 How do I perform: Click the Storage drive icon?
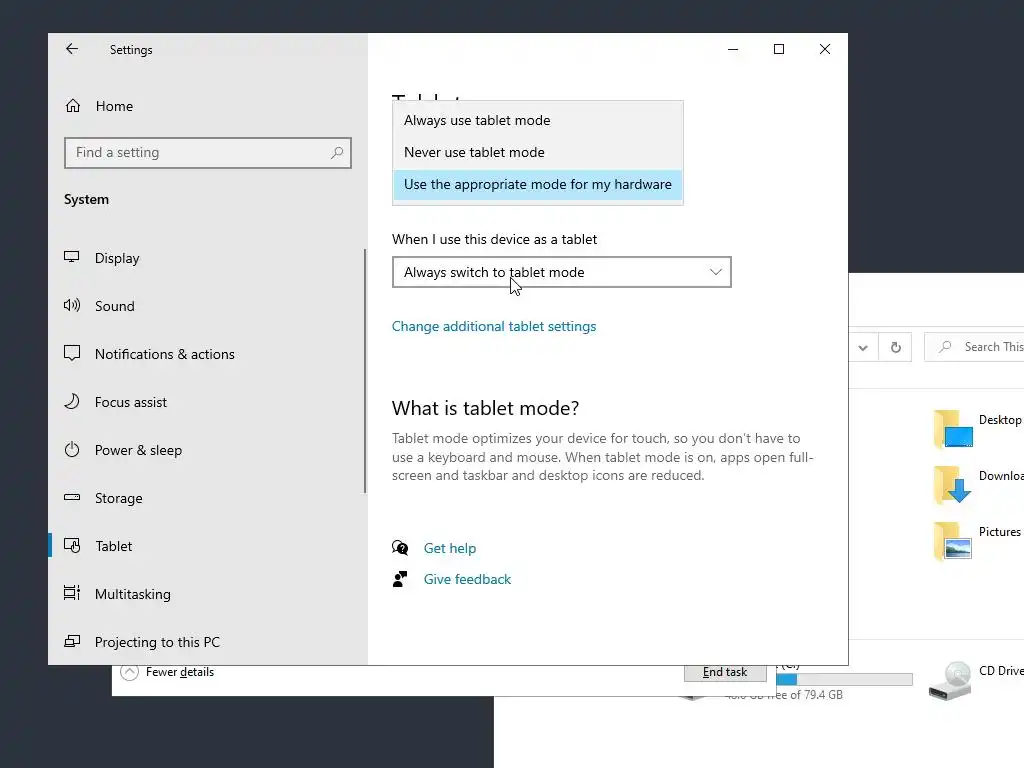pos(72,498)
